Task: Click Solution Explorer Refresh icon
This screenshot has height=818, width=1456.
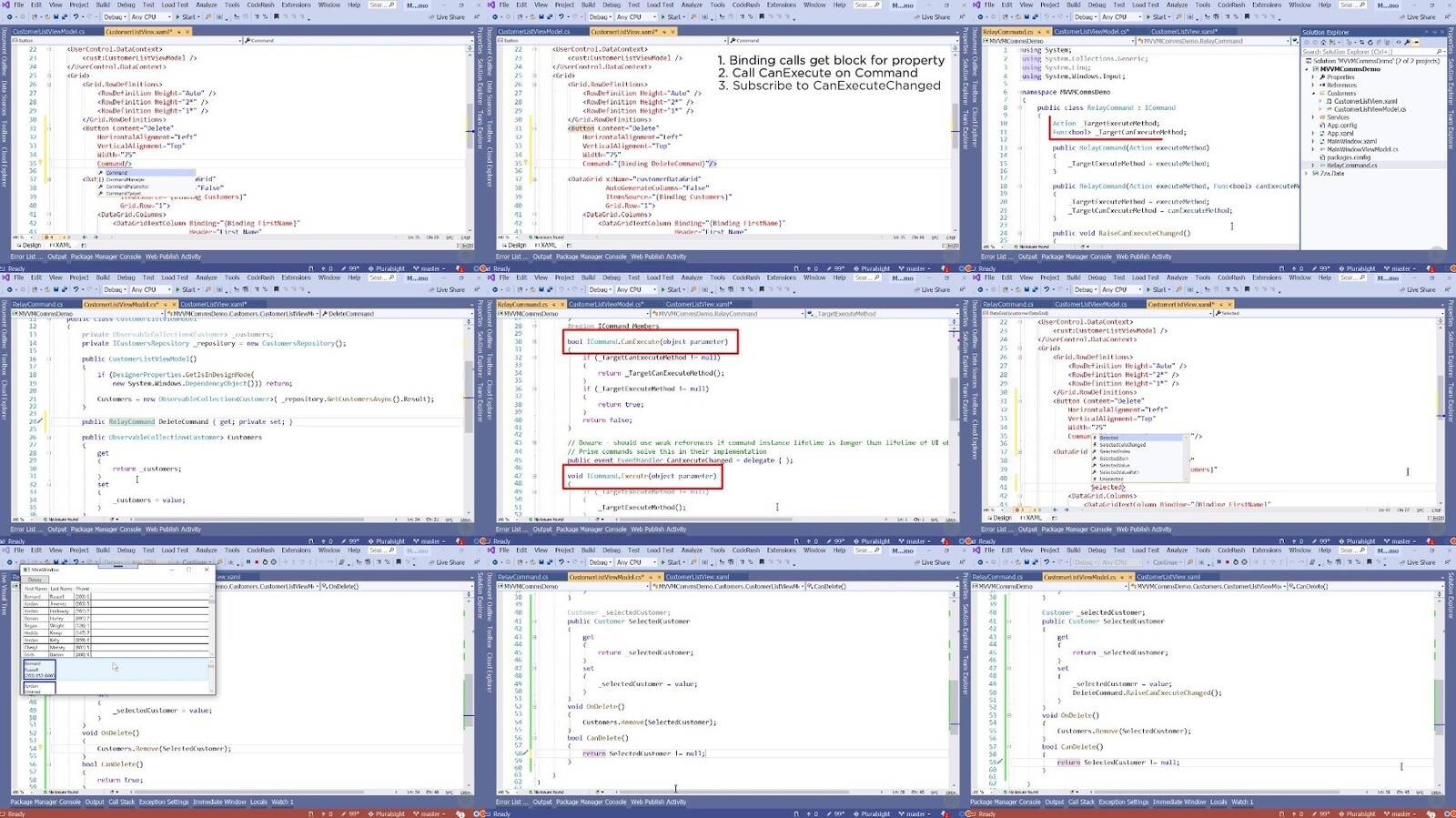Action: (1370, 42)
